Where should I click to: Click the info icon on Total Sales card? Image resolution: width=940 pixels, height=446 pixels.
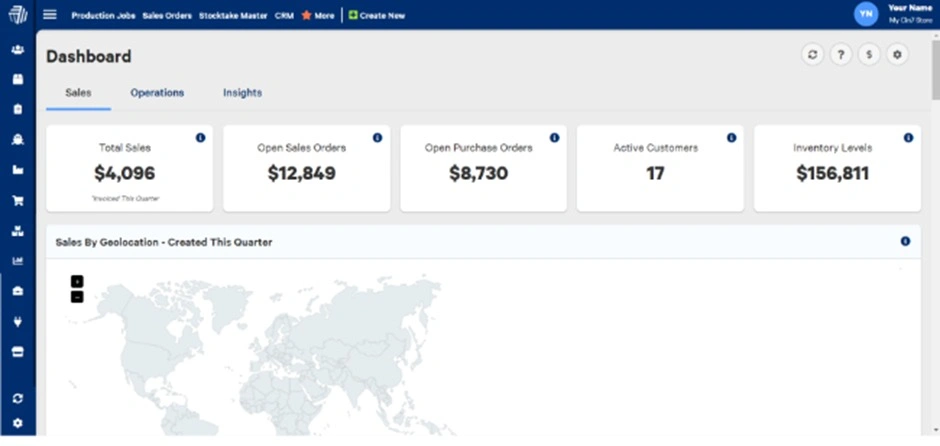[200, 137]
